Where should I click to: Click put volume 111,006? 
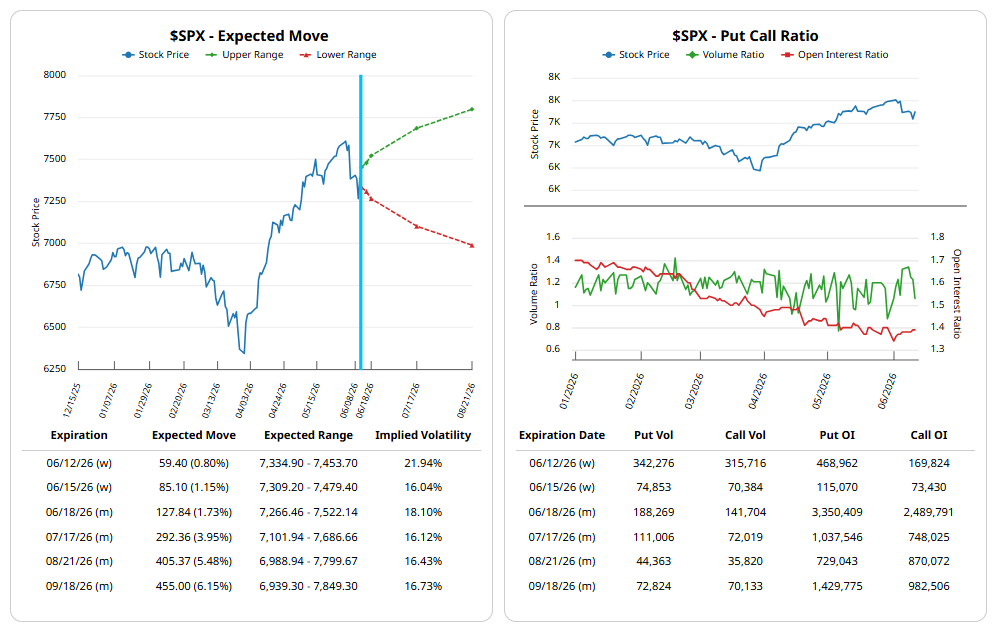coord(654,537)
